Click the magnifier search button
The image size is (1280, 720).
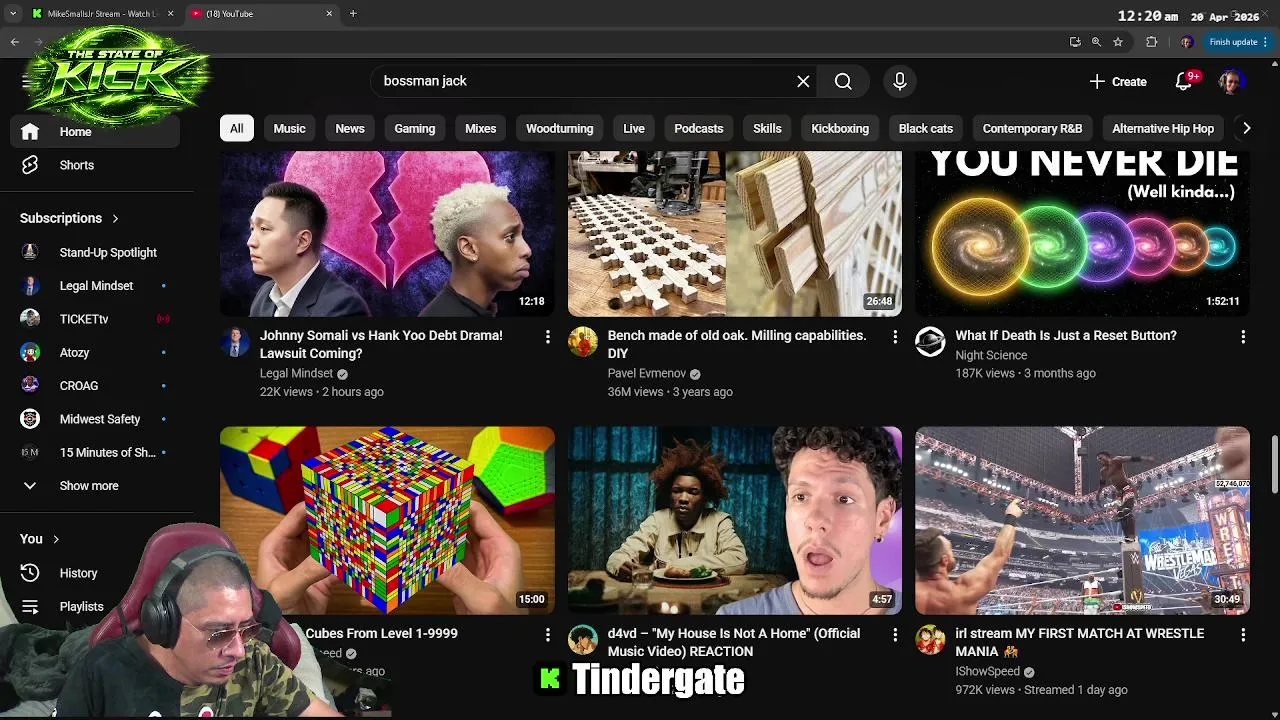point(843,81)
